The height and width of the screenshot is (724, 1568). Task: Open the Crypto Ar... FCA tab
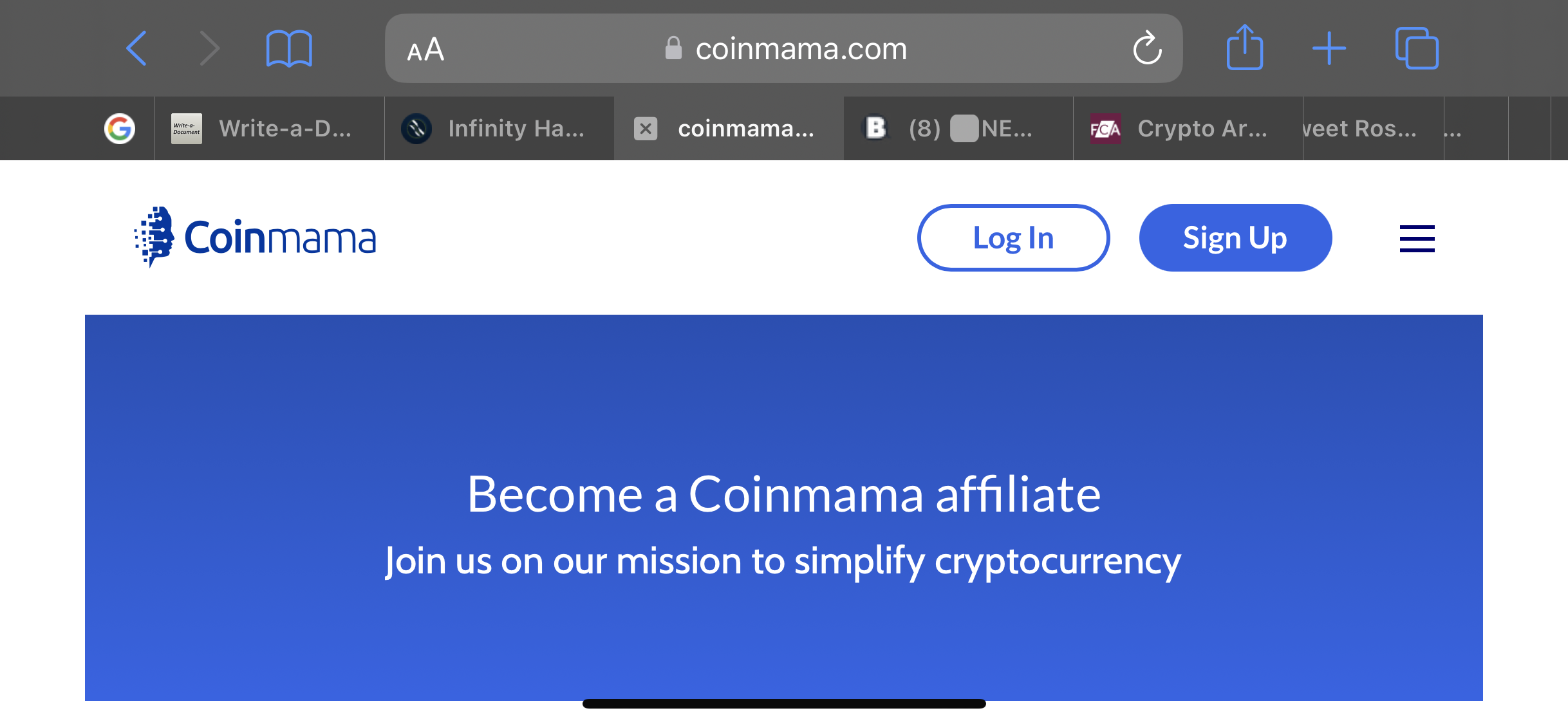coord(1188,129)
